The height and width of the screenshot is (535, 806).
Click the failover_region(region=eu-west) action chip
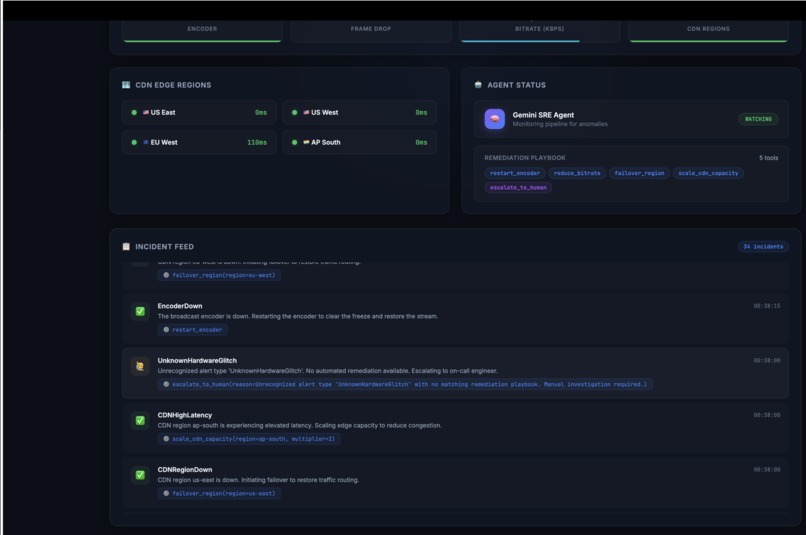point(219,275)
